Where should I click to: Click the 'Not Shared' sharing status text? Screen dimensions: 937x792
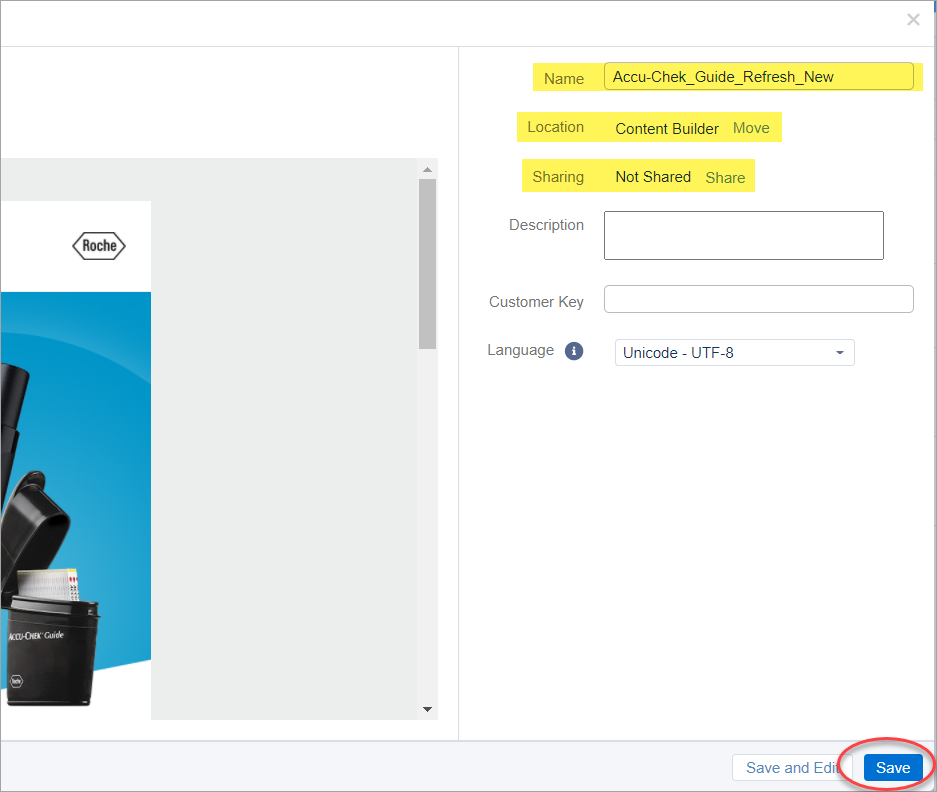(x=653, y=177)
